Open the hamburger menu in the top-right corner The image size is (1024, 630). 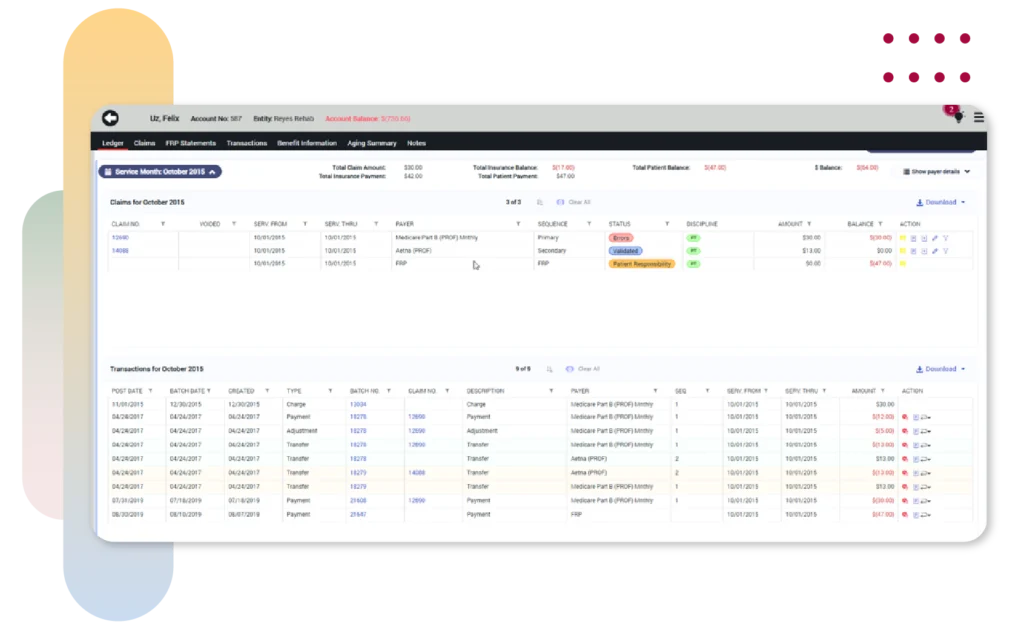tap(978, 118)
